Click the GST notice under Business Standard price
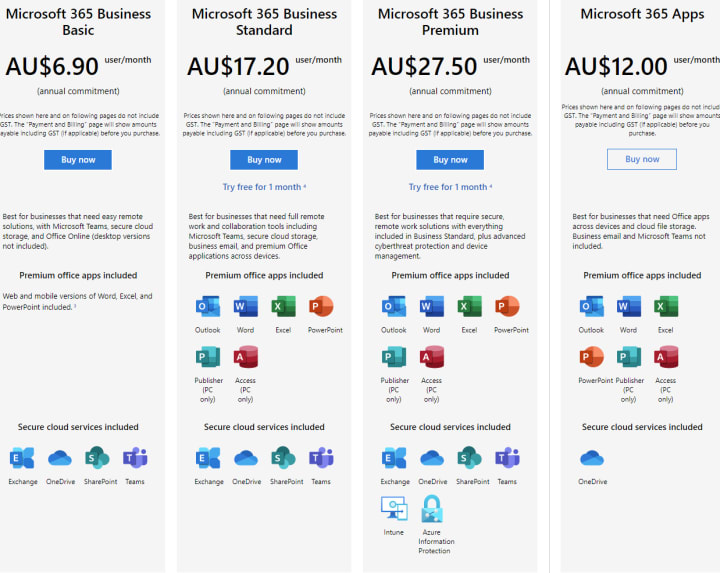This screenshot has width=720, height=573. click(x=264, y=124)
